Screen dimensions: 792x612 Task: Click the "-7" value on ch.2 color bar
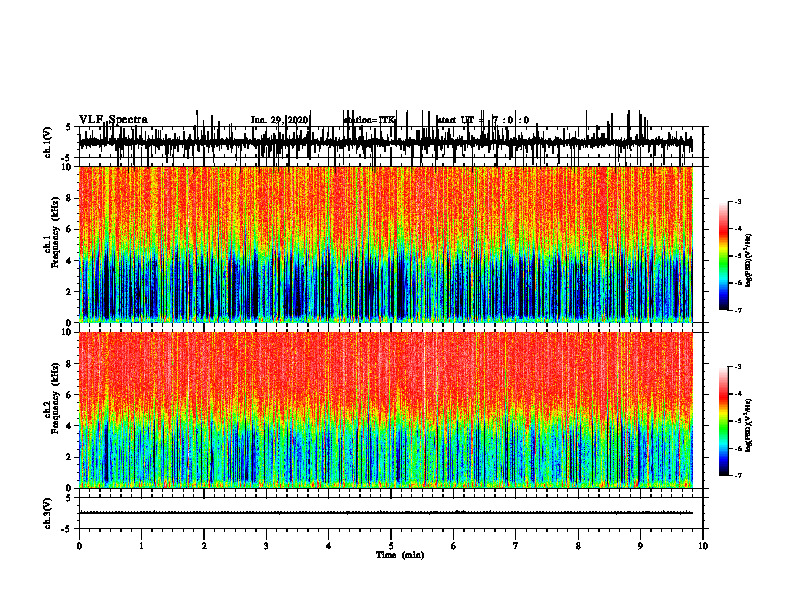pos(737,475)
